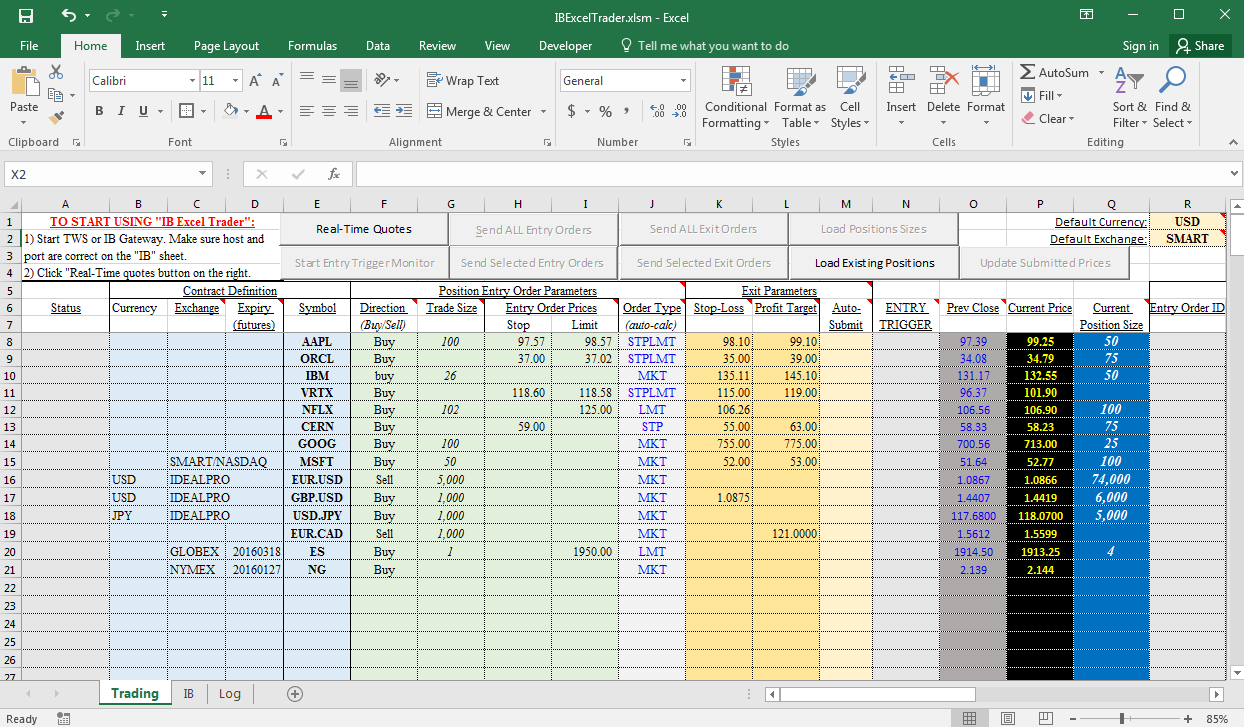Screen dimensions: 1244x727
Task: Open Conditional Formatting options
Action: (735, 97)
